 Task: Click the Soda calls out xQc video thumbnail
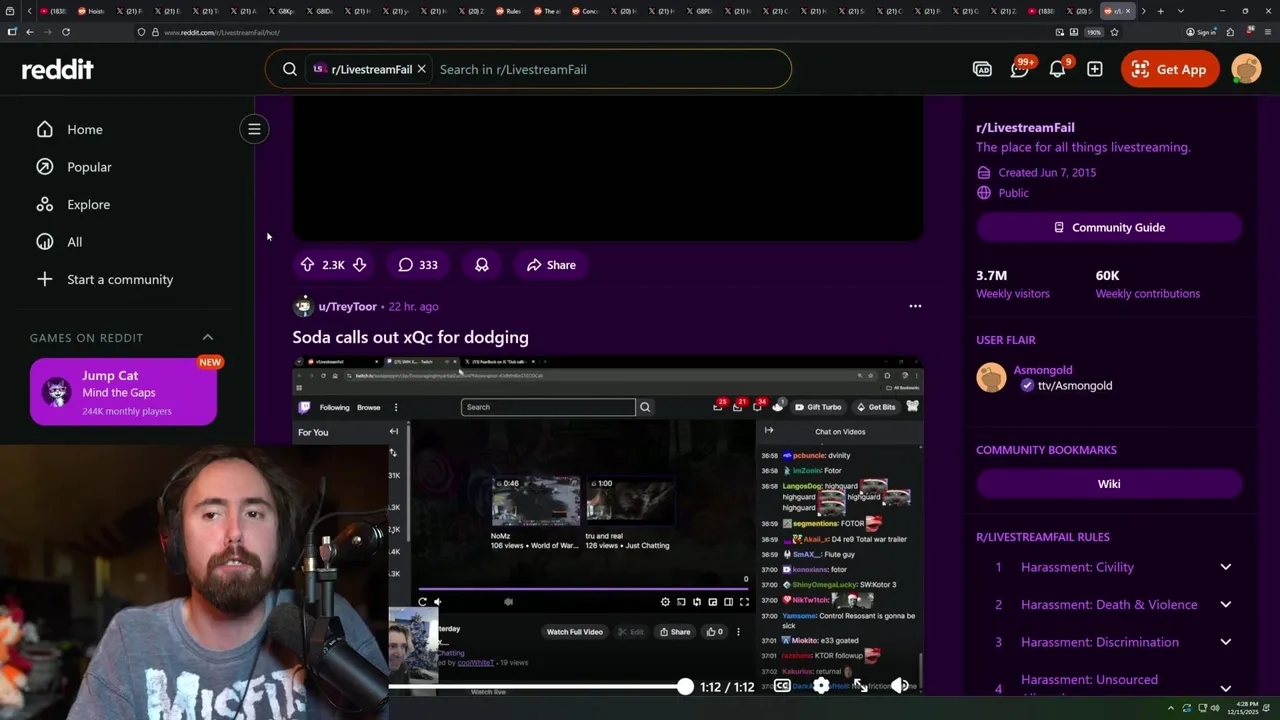coord(607,525)
